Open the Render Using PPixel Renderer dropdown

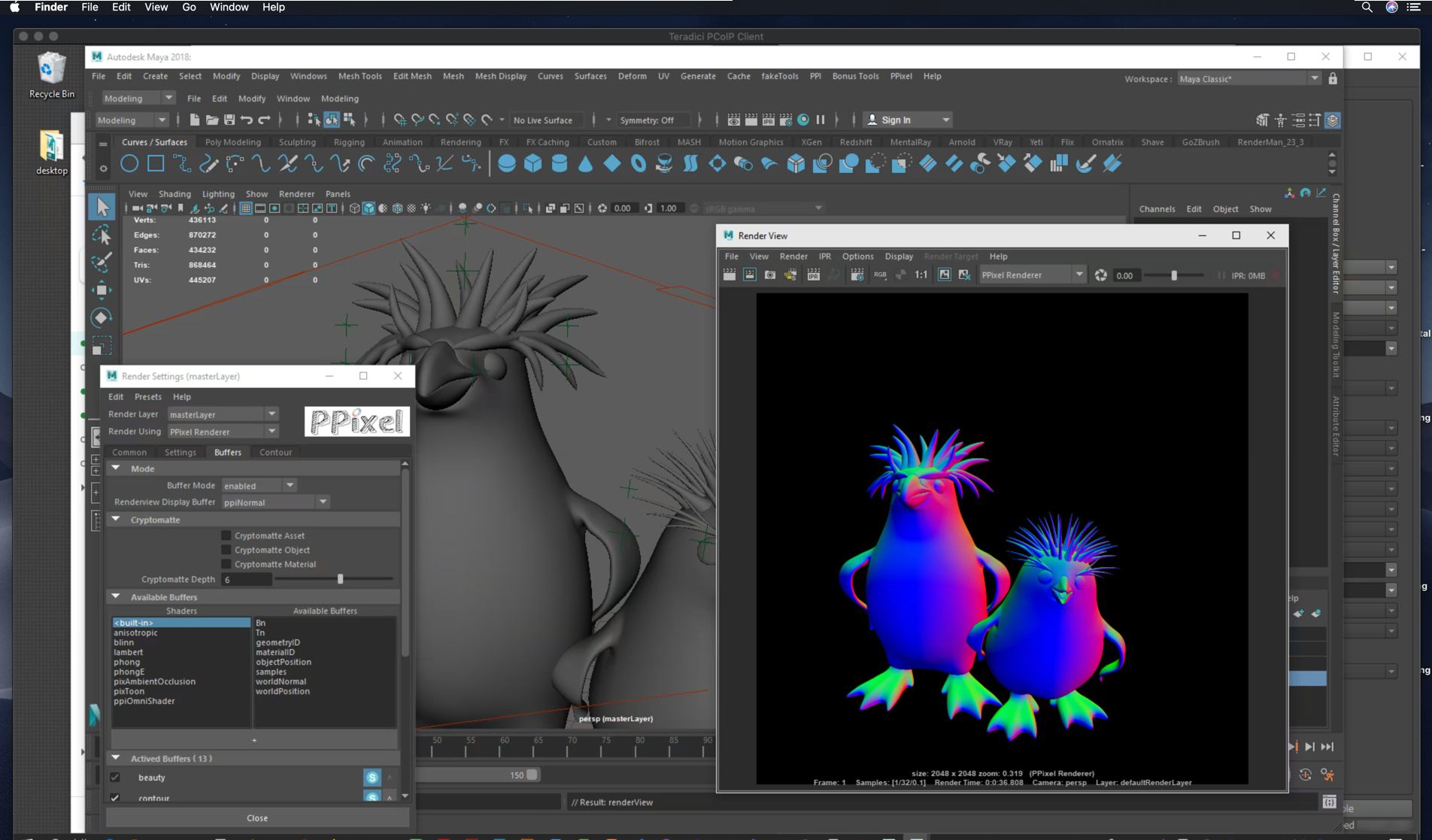coord(223,432)
